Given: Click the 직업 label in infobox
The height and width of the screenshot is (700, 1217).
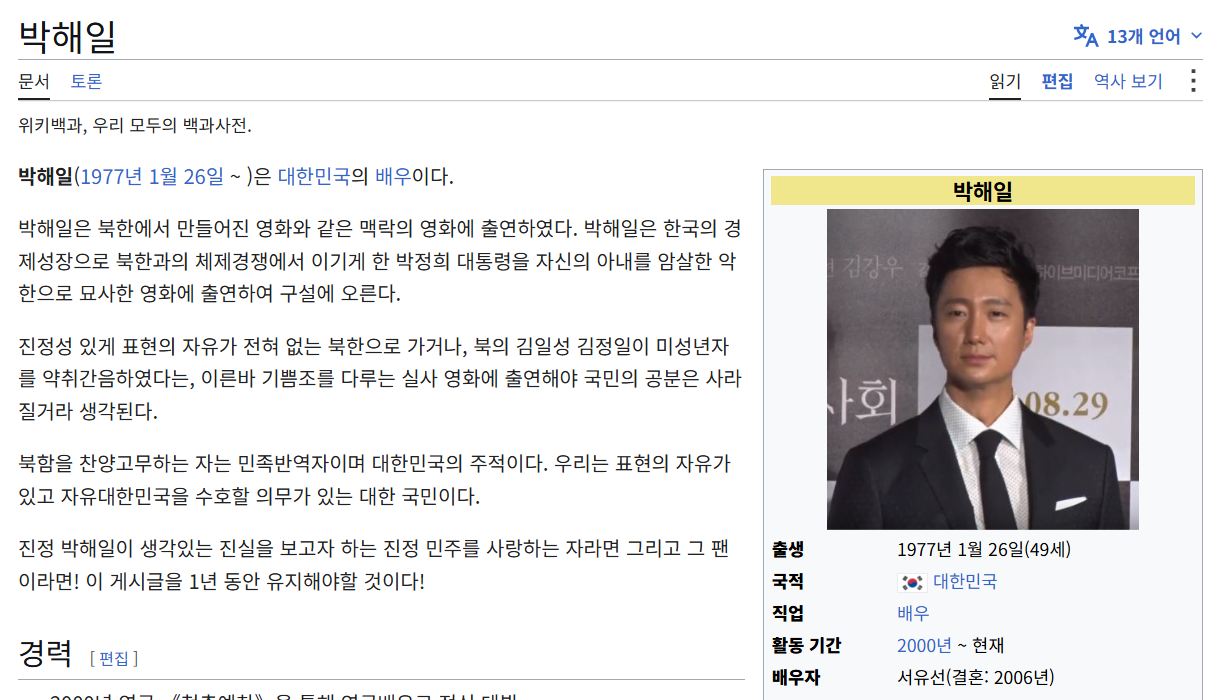Looking at the screenshot, I should pos(788,613).
